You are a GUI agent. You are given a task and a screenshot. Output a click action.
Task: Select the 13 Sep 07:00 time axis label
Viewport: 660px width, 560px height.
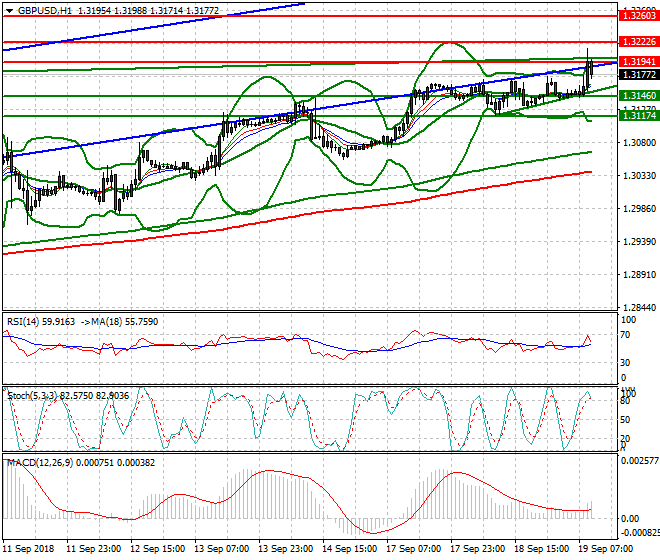click(x=221, y=549)
